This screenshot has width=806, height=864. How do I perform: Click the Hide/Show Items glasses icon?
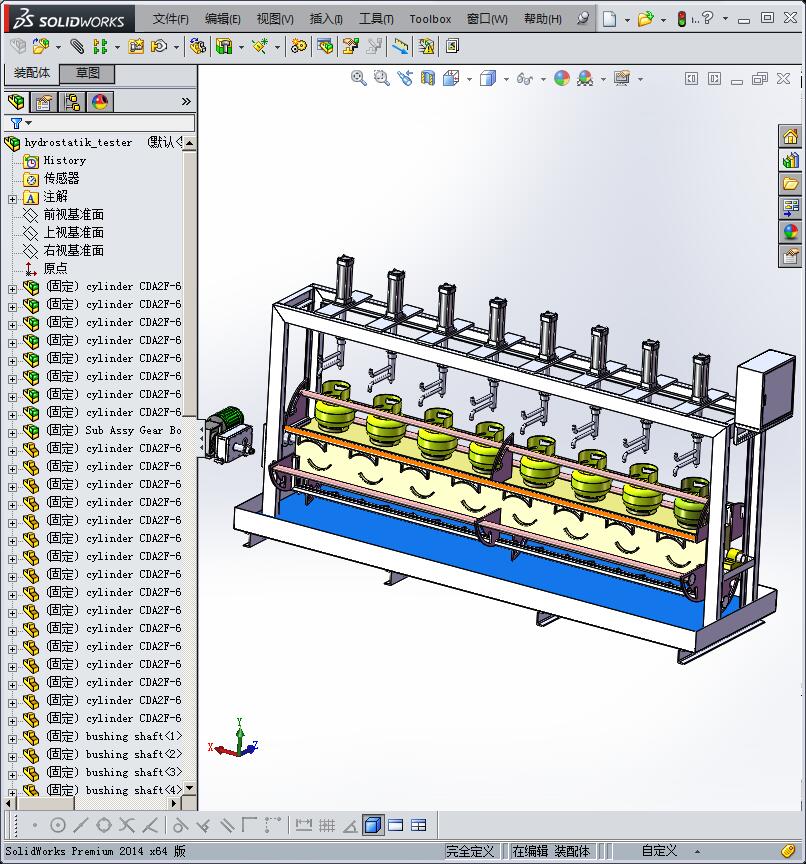coord(524,79)
